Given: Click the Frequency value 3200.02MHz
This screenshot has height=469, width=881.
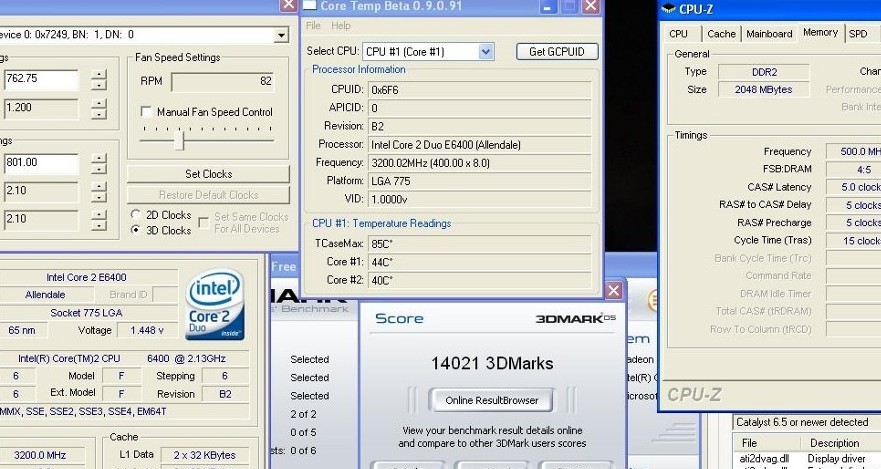Looking at the screenshot, I should [480, 163].
